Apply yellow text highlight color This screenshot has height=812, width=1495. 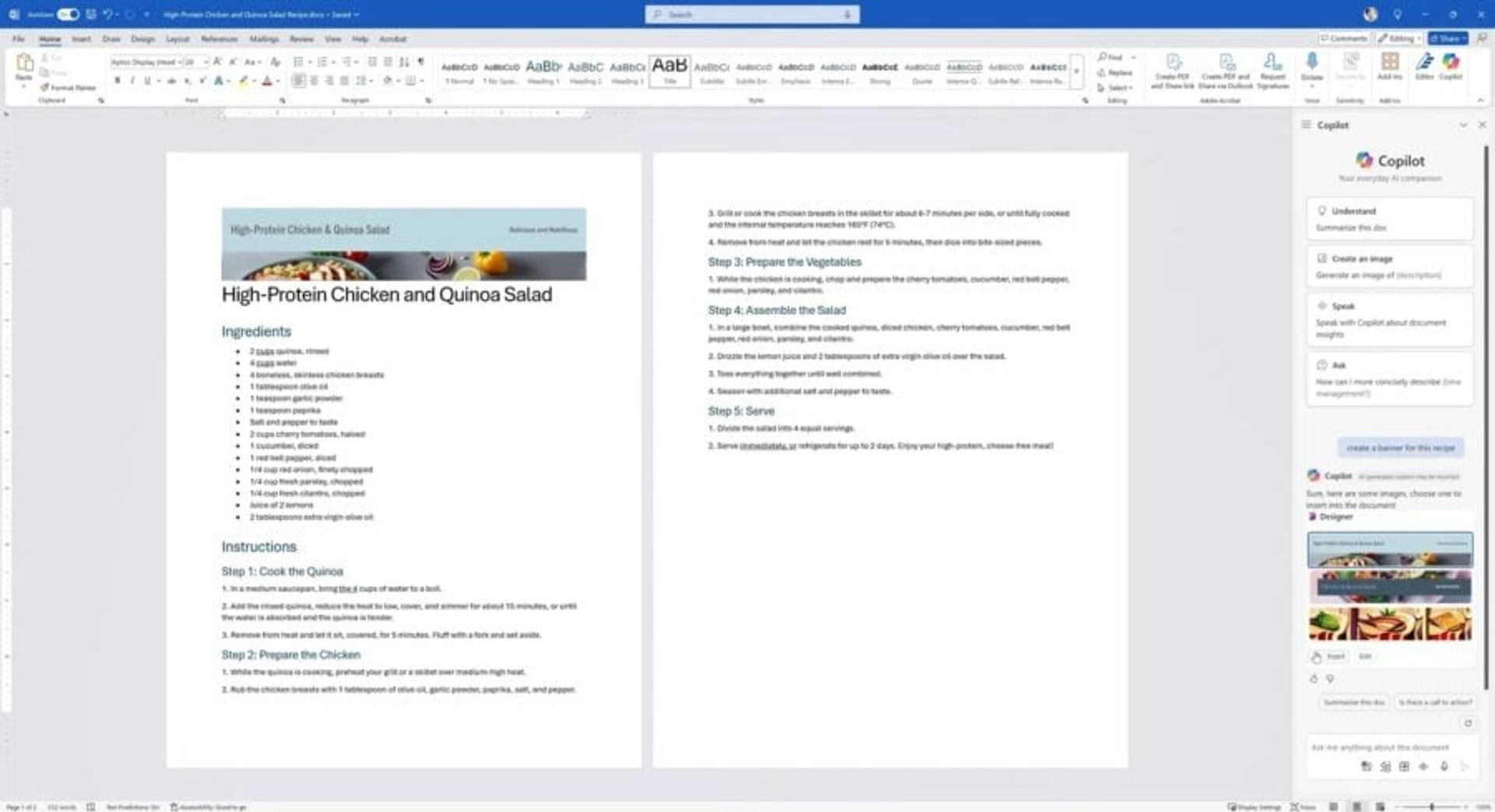(243, 80)
